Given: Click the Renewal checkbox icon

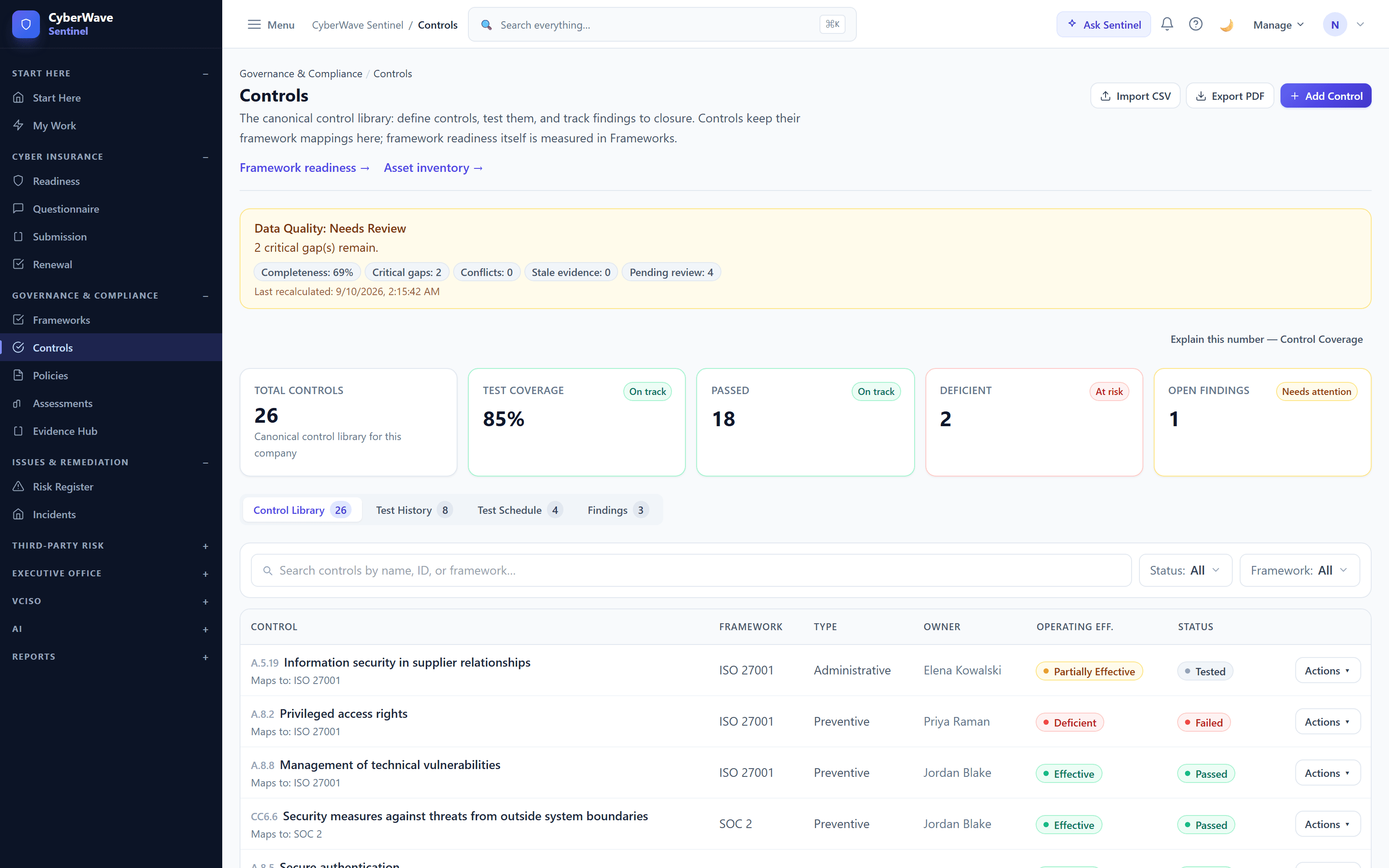Looking at the screenshot, I should click(x=18, y=264).
